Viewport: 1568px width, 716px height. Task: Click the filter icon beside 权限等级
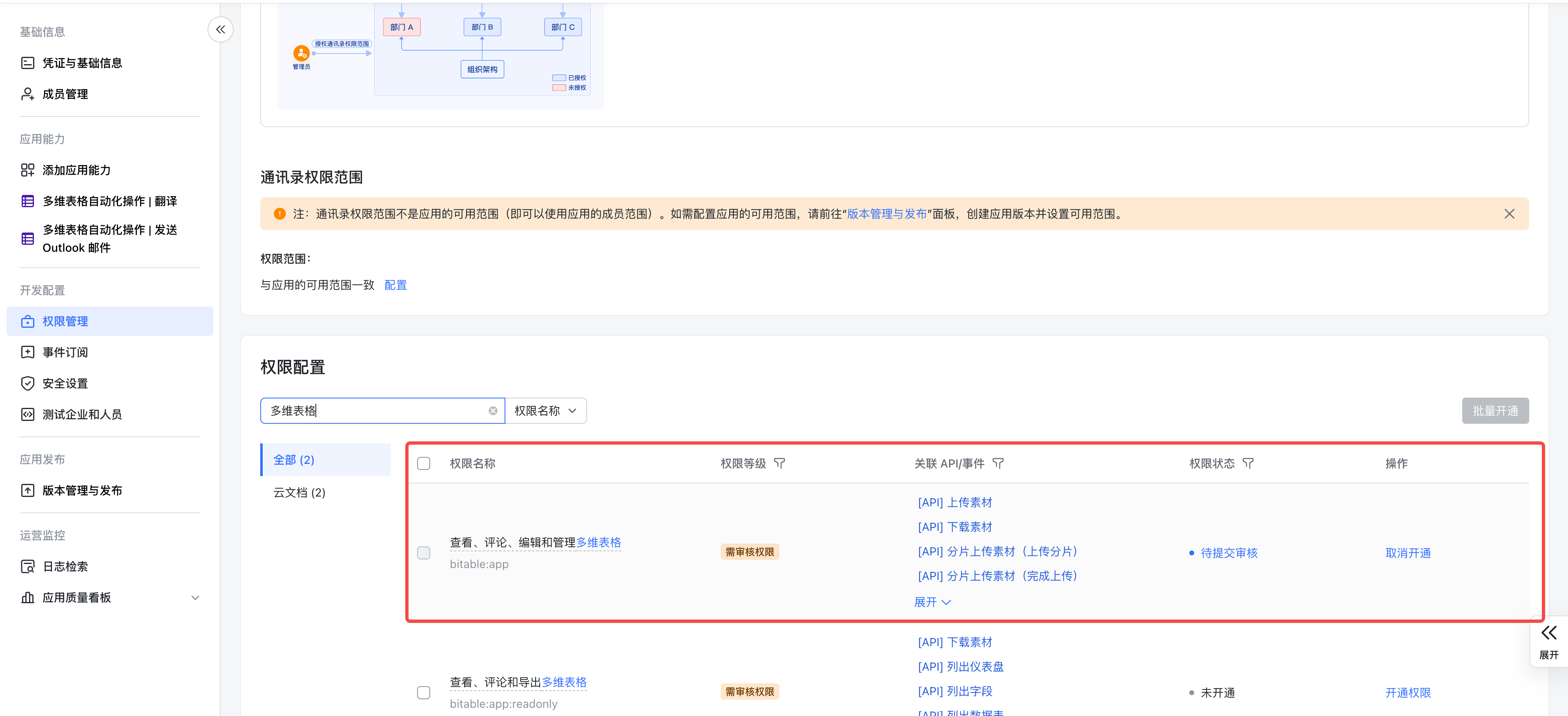(779, 463)
